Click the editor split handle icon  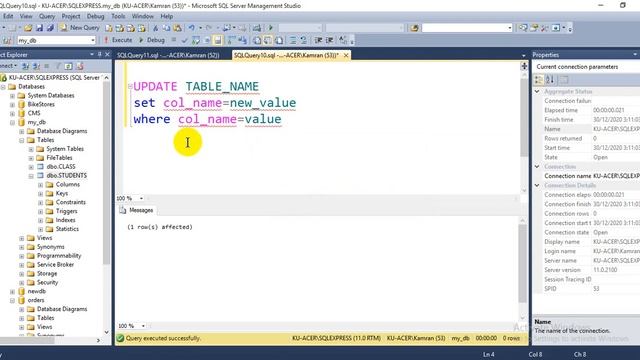(524, 66)
